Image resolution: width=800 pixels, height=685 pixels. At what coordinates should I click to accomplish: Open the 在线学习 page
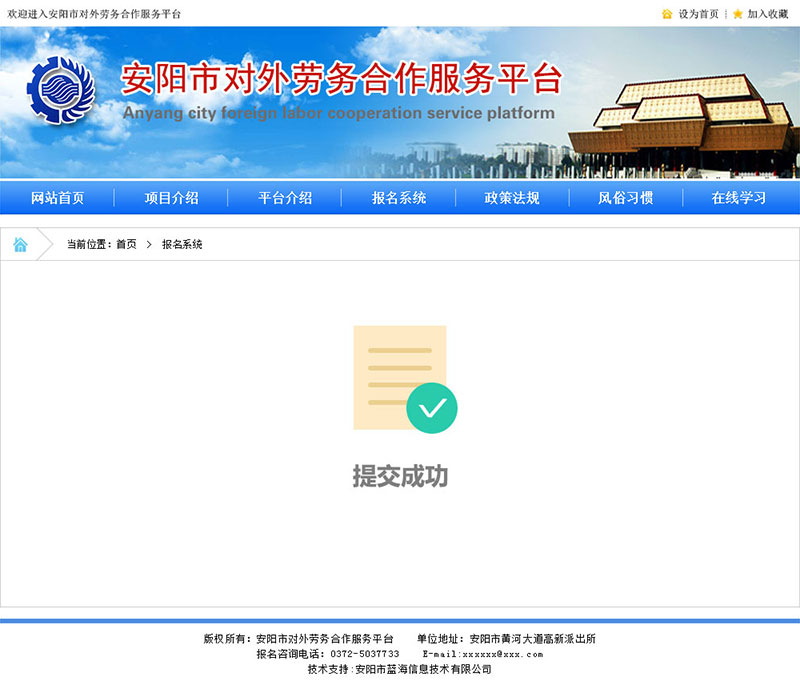pos(739,198)
